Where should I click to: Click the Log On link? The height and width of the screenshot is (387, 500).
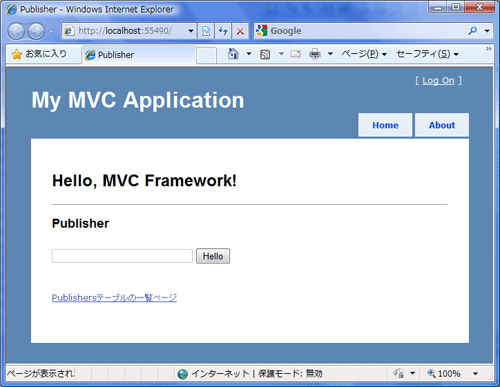click(x=438, y=81)
